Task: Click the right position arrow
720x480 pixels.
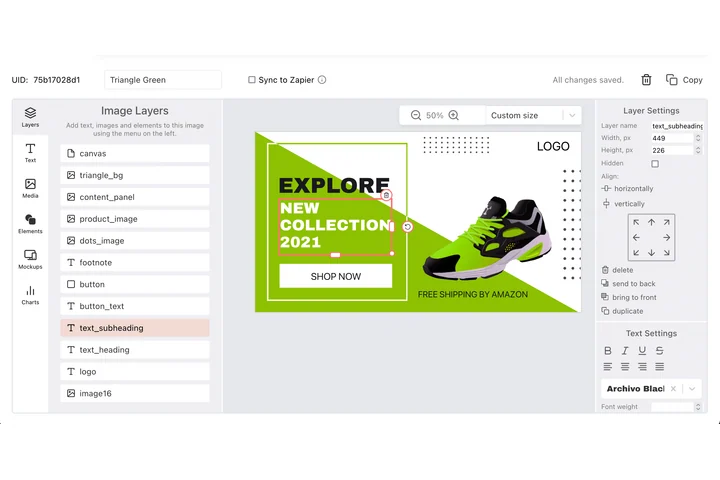Action: tap(666, 237)
